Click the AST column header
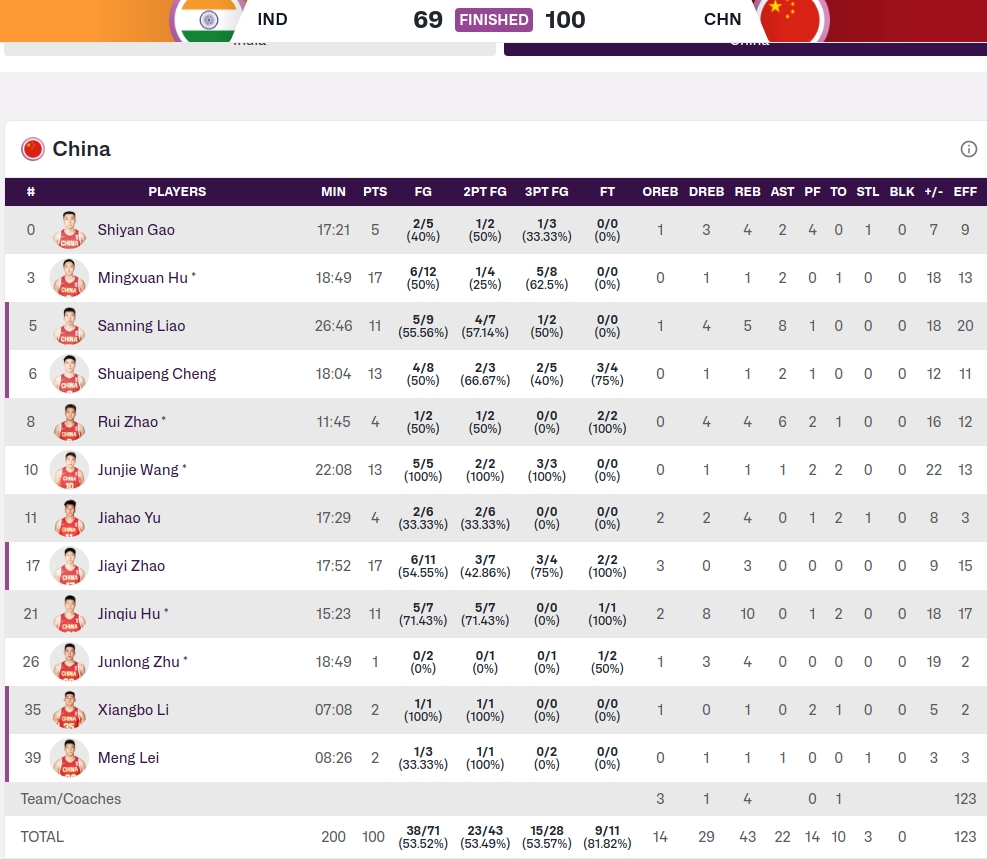 [782, 192]
